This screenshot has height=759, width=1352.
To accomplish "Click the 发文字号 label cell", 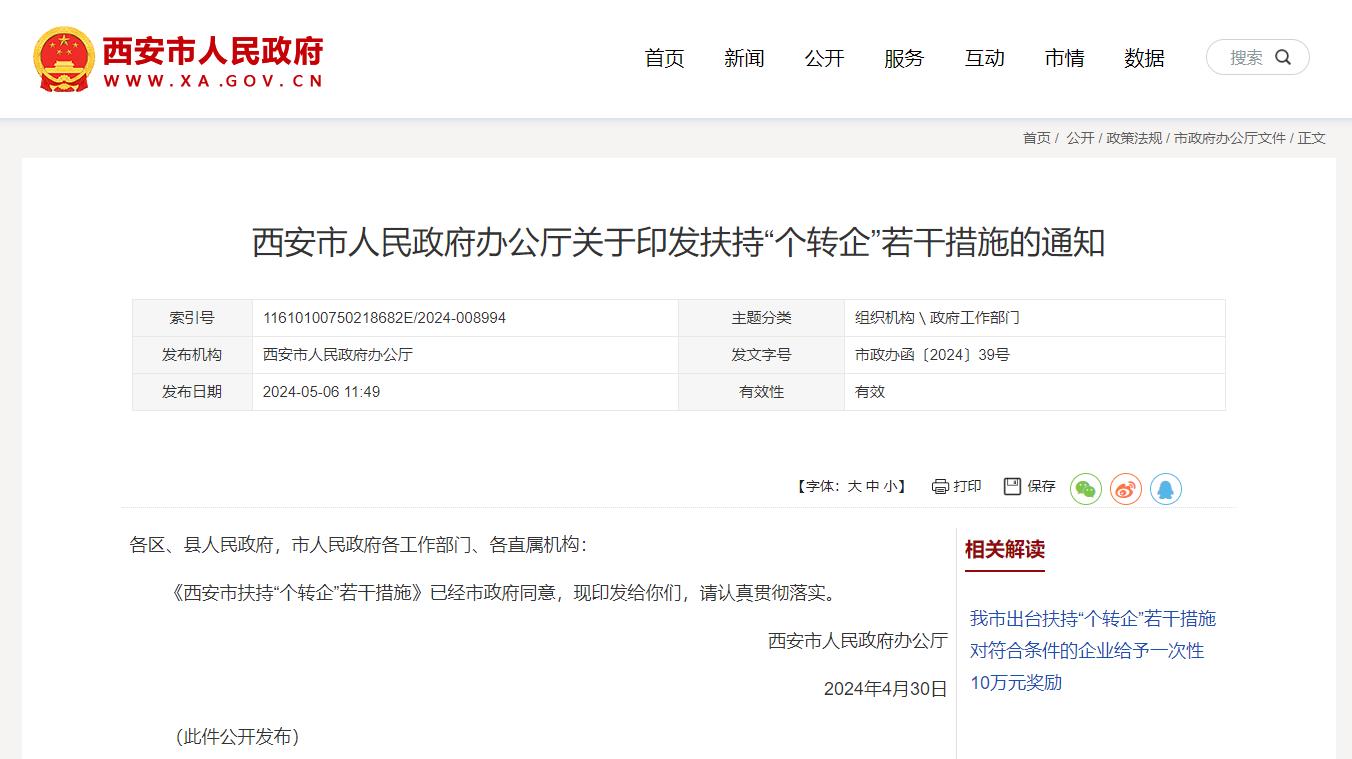I will tap(761, 355).
